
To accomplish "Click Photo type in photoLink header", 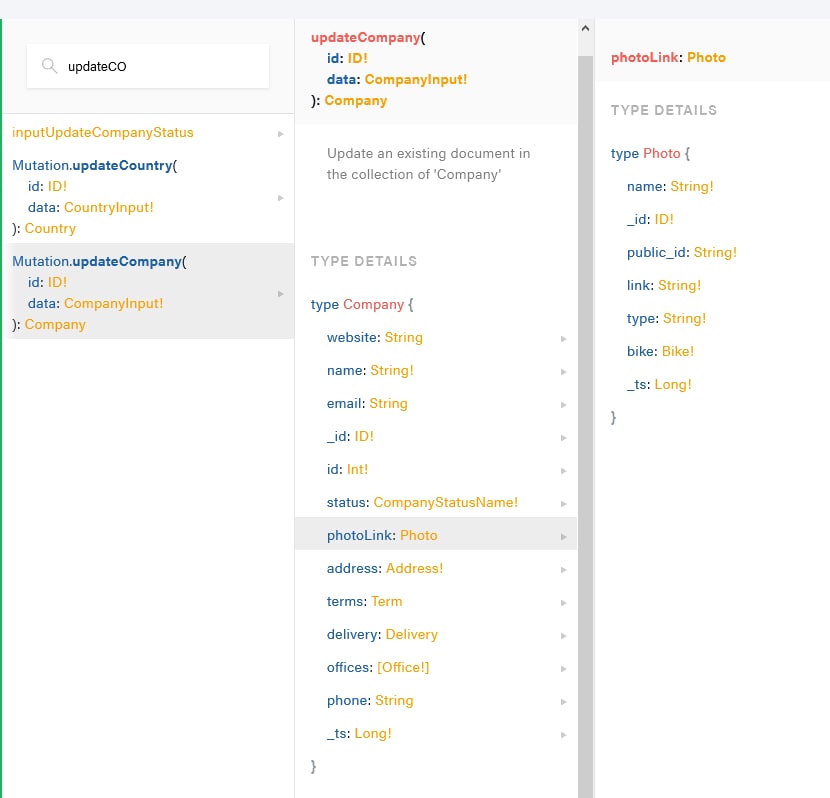I will coord(706,57).
